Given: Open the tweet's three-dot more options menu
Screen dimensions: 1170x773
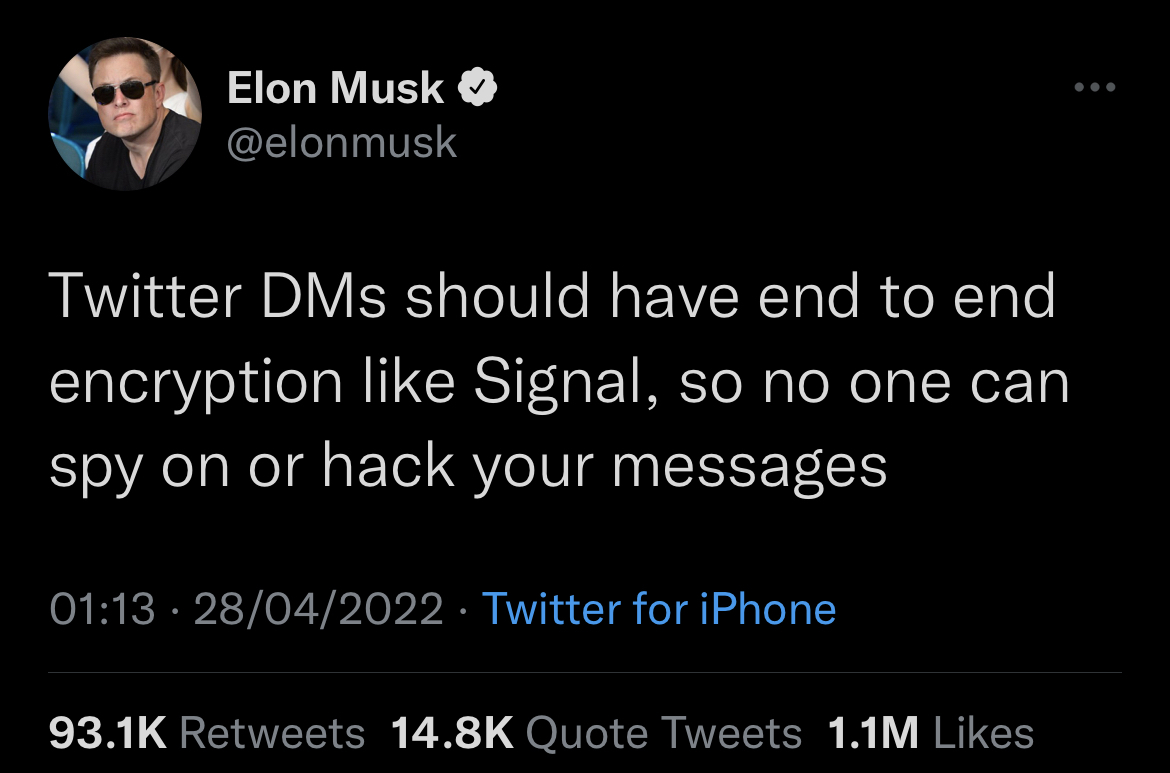Looking at the screenshot, I should tap(1093, 87).
